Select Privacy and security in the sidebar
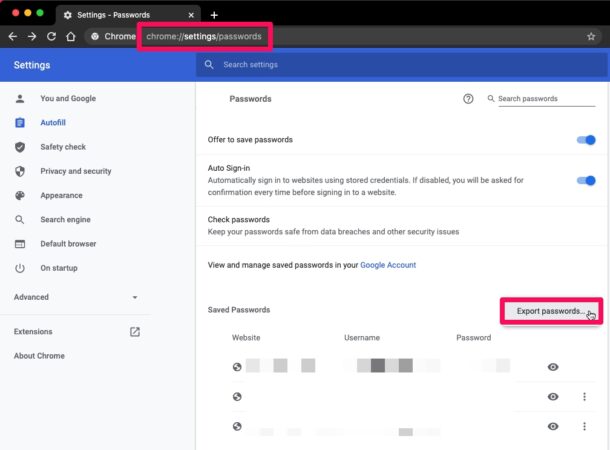This screenshot has width=610, height=450. (x=75, y=171)
